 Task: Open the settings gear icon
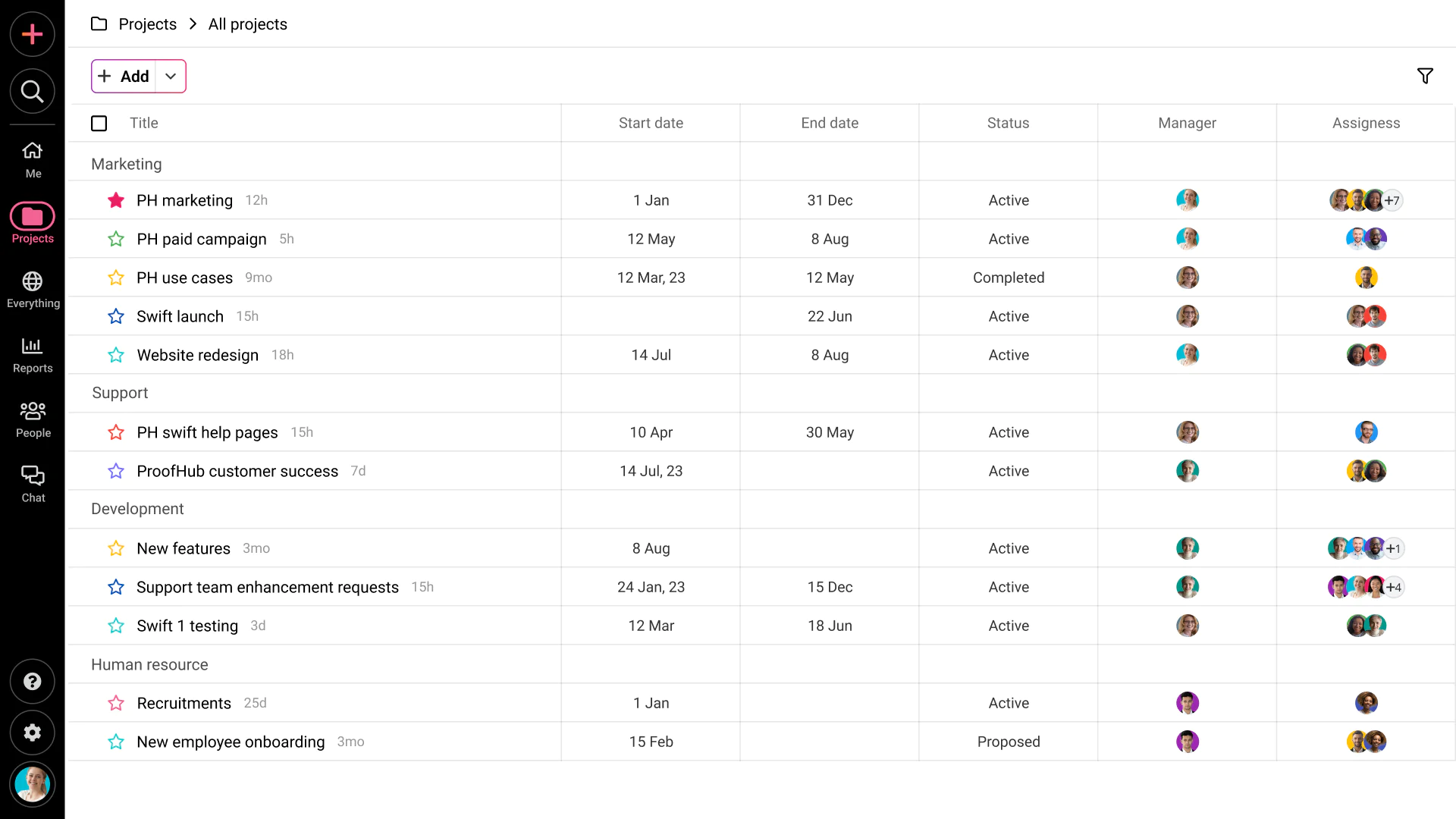tap(33, 733)
